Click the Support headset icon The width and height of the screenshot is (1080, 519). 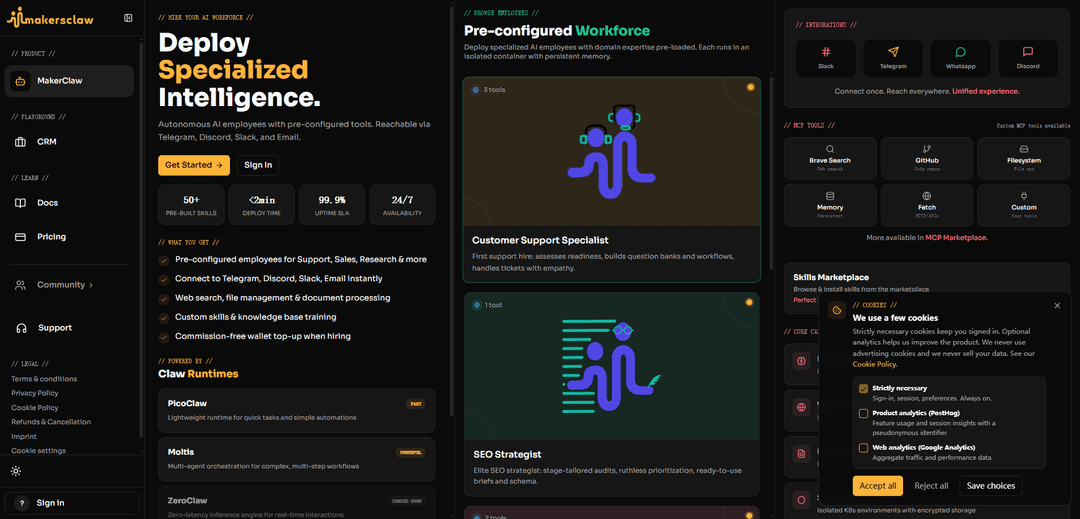[21, 328]
